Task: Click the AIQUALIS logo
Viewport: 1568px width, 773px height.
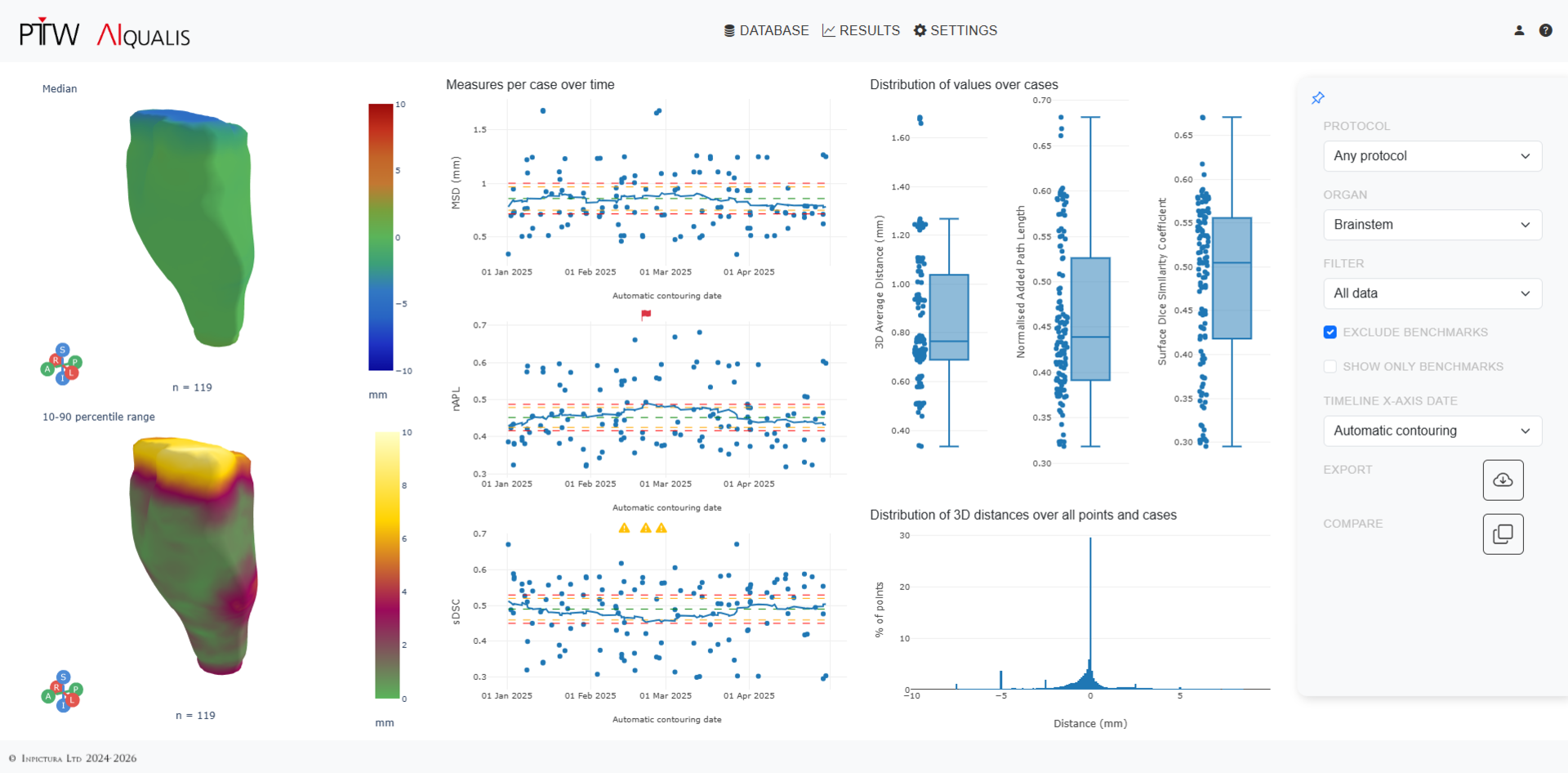Action: pyautogui.click(x=144, y=35)
